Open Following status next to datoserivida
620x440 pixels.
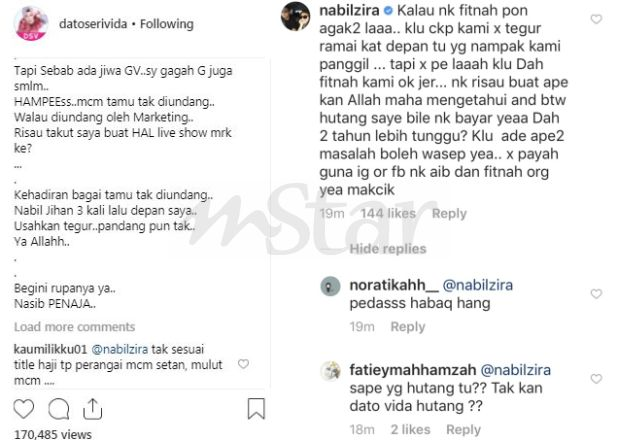[166, 24]
